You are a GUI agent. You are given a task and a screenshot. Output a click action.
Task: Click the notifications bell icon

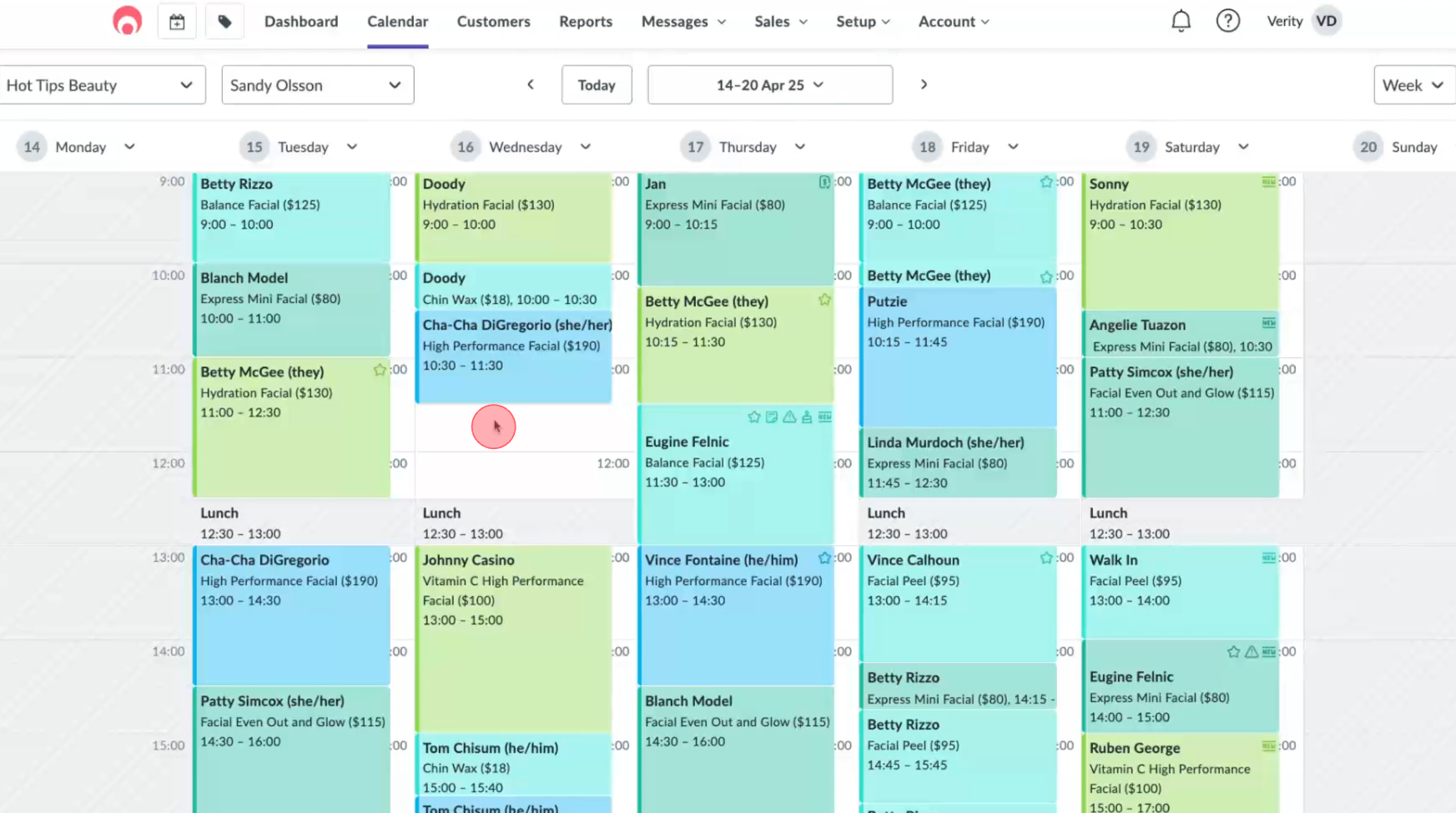[x=1181, y=21]
